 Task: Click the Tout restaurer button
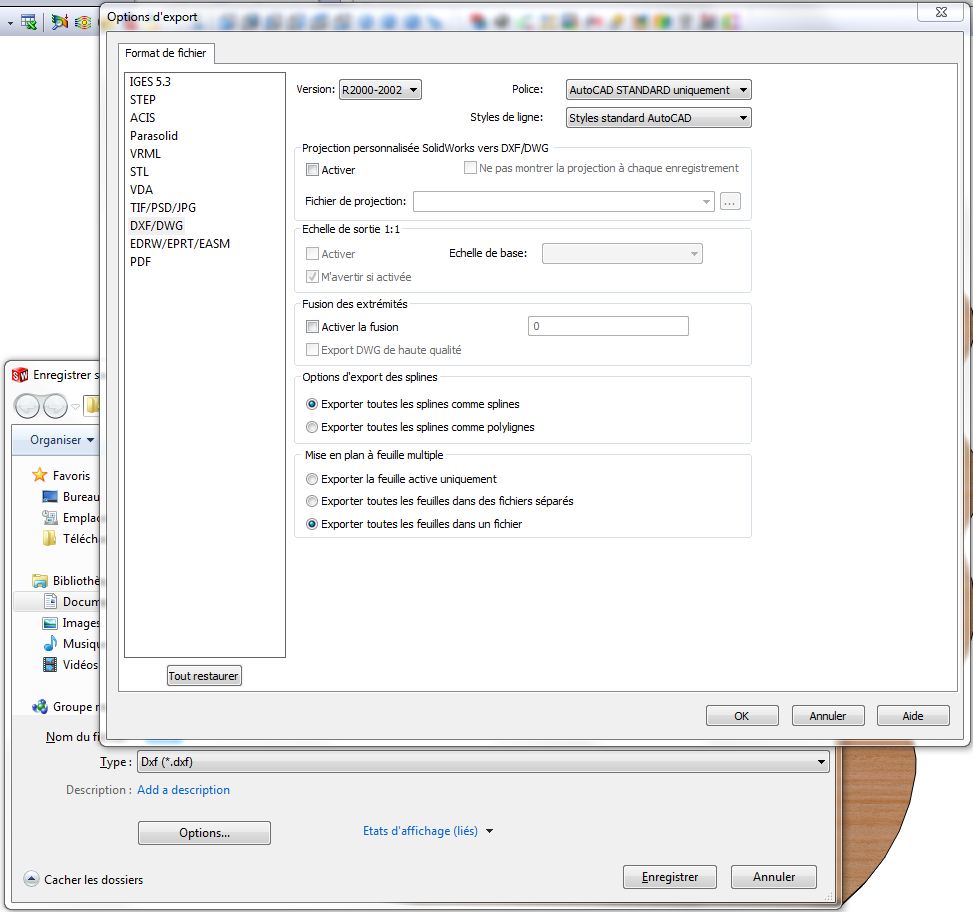pos(204,676)
